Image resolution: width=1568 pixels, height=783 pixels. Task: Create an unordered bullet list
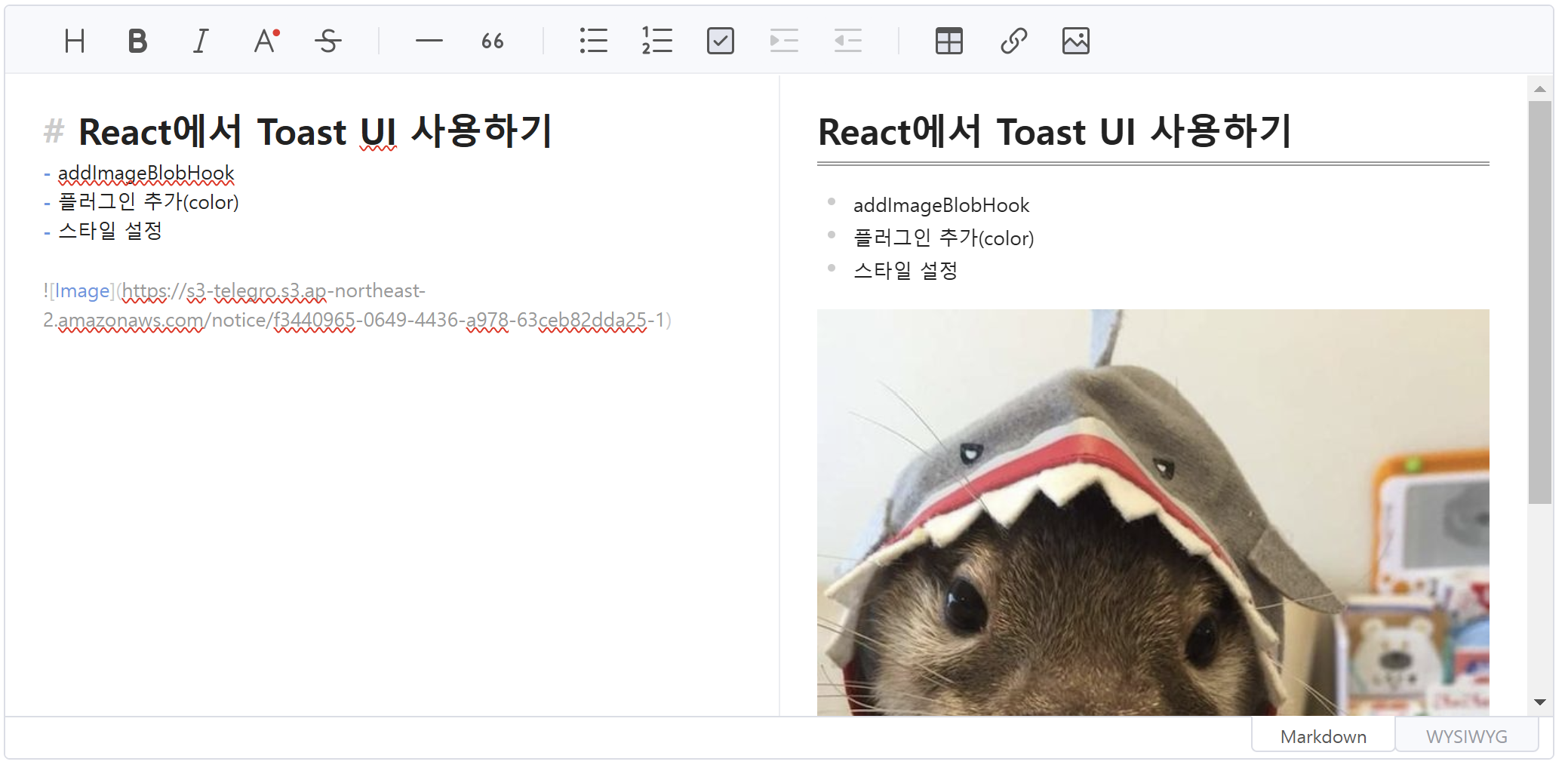(x=594, y=41)
